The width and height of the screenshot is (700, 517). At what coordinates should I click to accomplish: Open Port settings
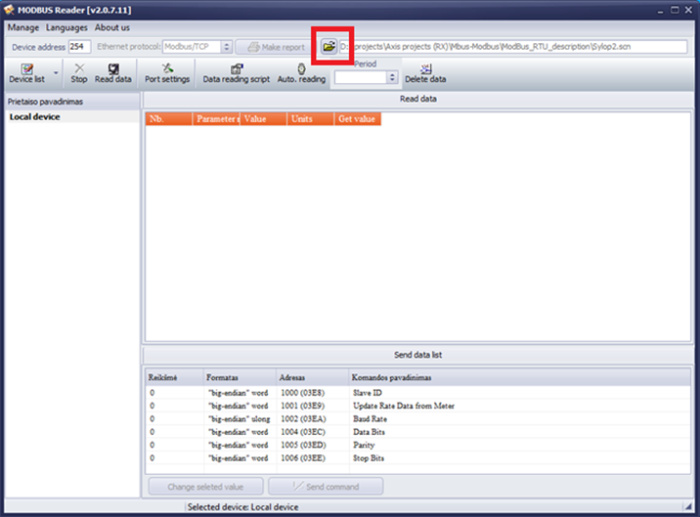click(167, 73)
